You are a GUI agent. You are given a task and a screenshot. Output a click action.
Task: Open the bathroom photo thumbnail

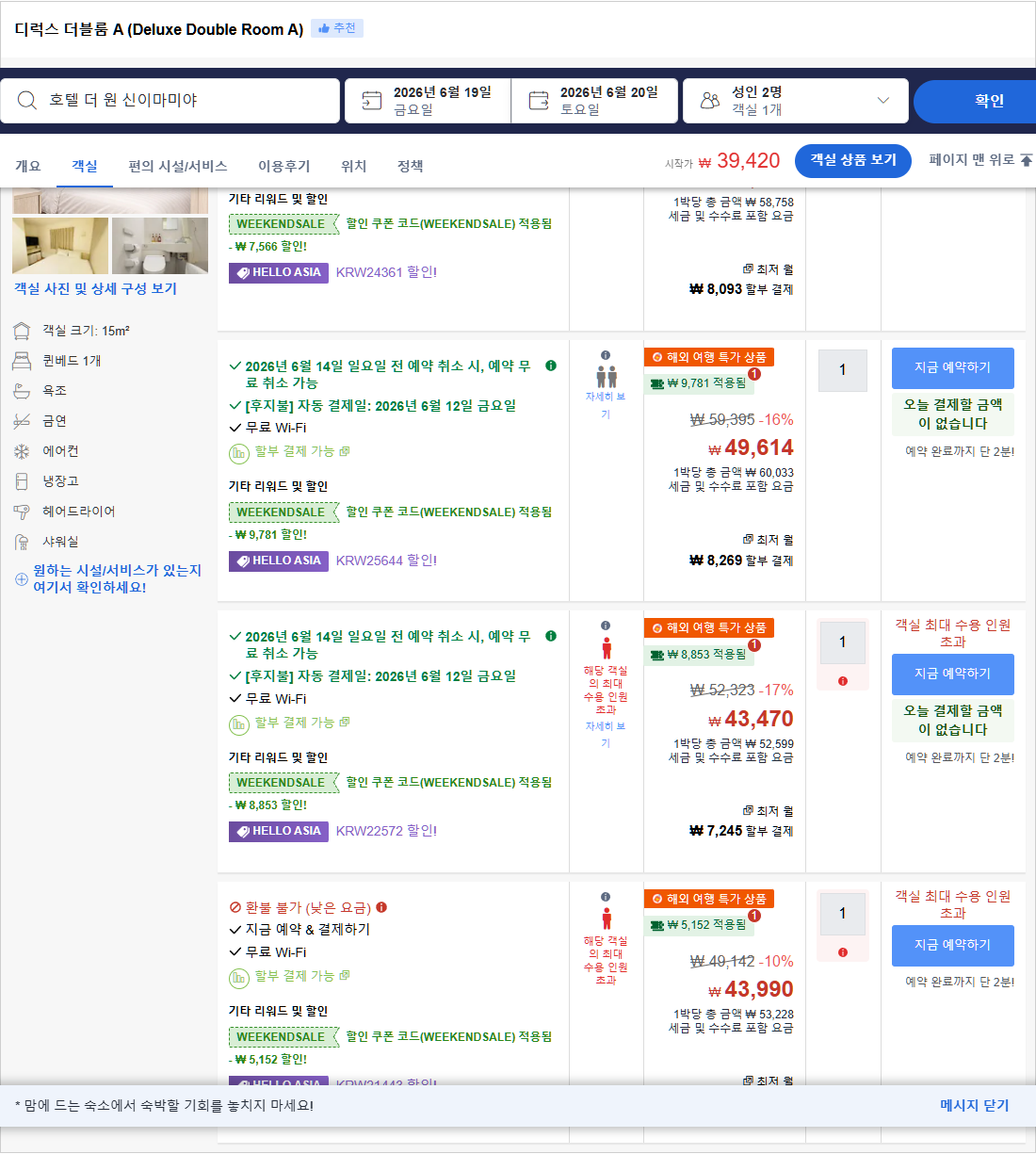point(160,245)
